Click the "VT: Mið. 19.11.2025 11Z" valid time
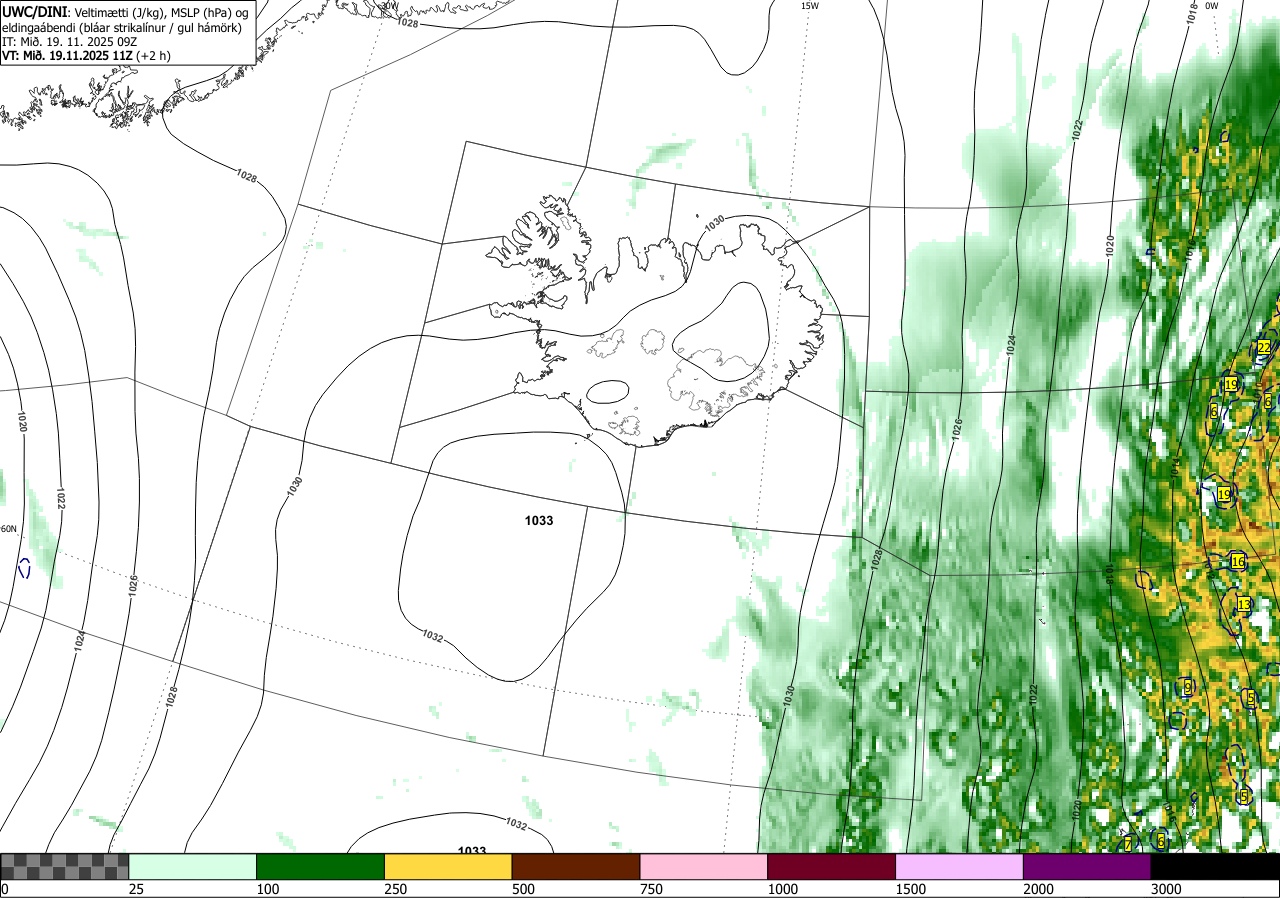This screenshot has height=898, width=1280. coord(66,55)
